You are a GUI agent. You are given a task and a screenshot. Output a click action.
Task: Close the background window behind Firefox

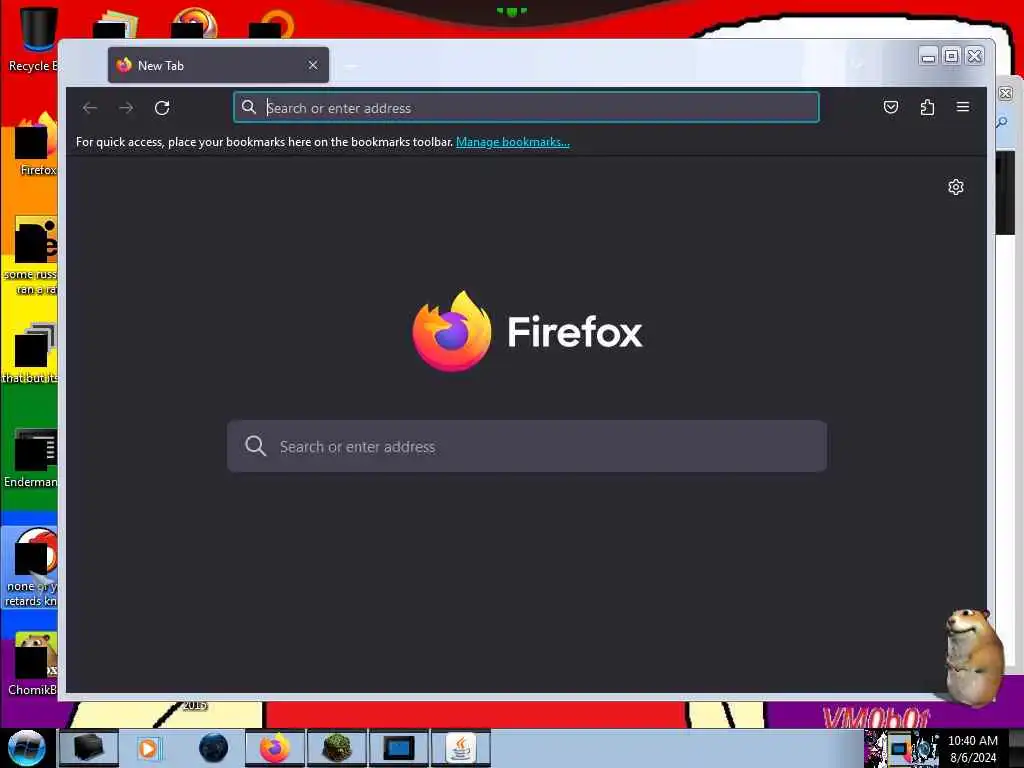coord(1006,93)
